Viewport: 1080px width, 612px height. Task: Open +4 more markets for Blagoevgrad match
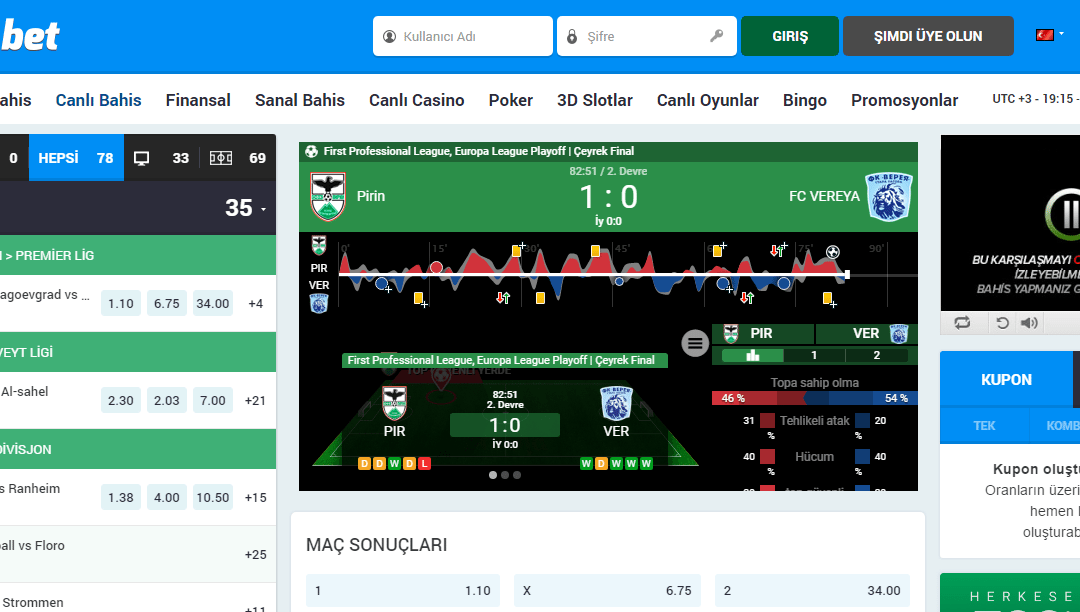[x=256, y=304]
